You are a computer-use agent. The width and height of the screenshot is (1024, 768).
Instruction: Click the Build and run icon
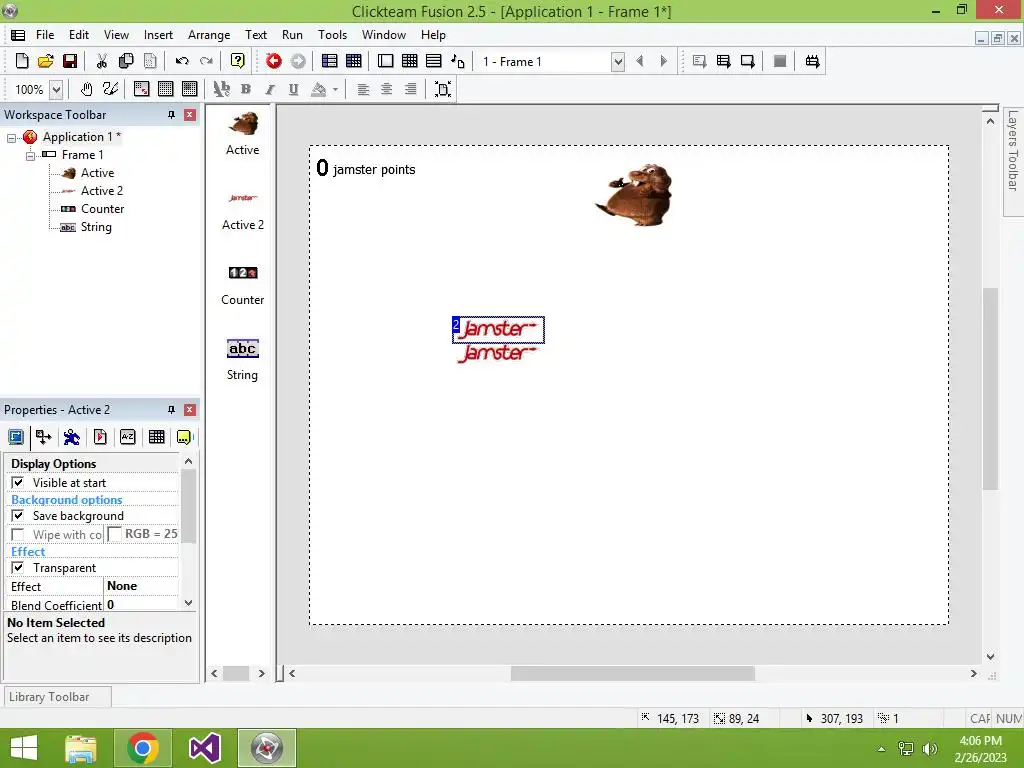[812, 61]
